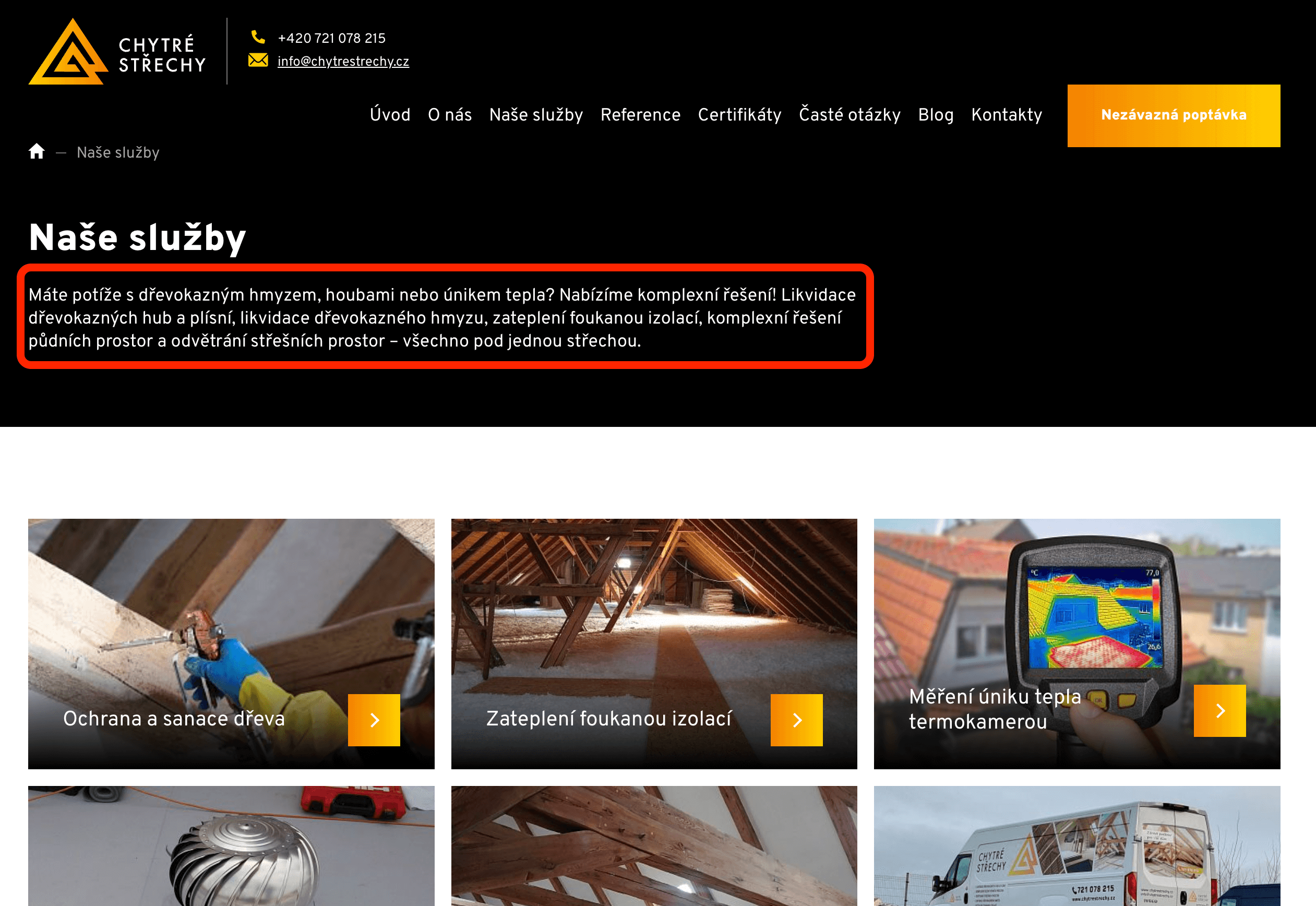Click the info@chytrestrechy.cz email link
The width and height of the screenshot is (1316, 906).
(343, 61)
